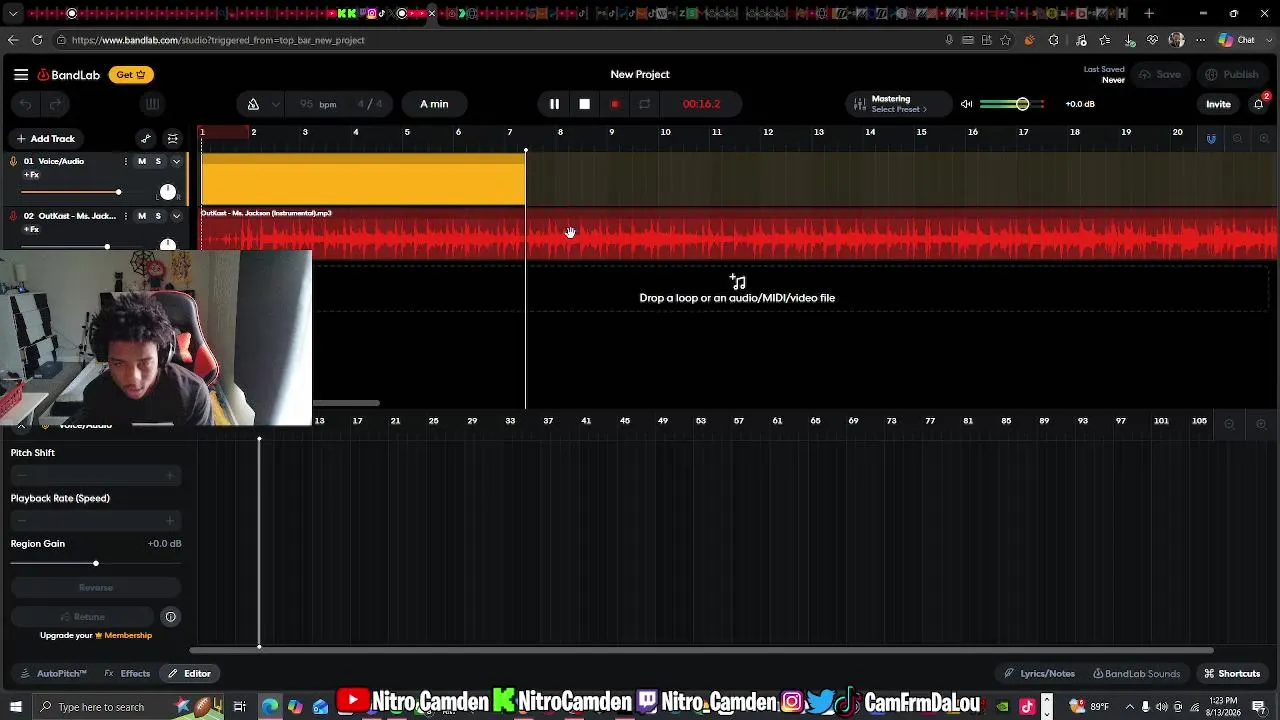Pause playback with the pause button

point(554,104)
